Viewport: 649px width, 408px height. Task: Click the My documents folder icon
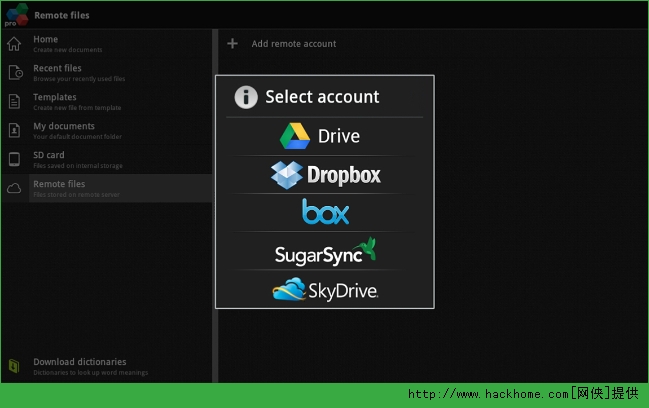coord(15,130)
